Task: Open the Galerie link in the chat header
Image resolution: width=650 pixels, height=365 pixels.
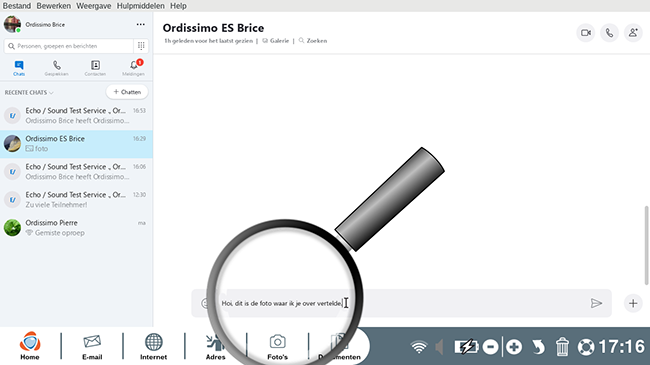Action: pyautogui.click(x=276, y=41)
